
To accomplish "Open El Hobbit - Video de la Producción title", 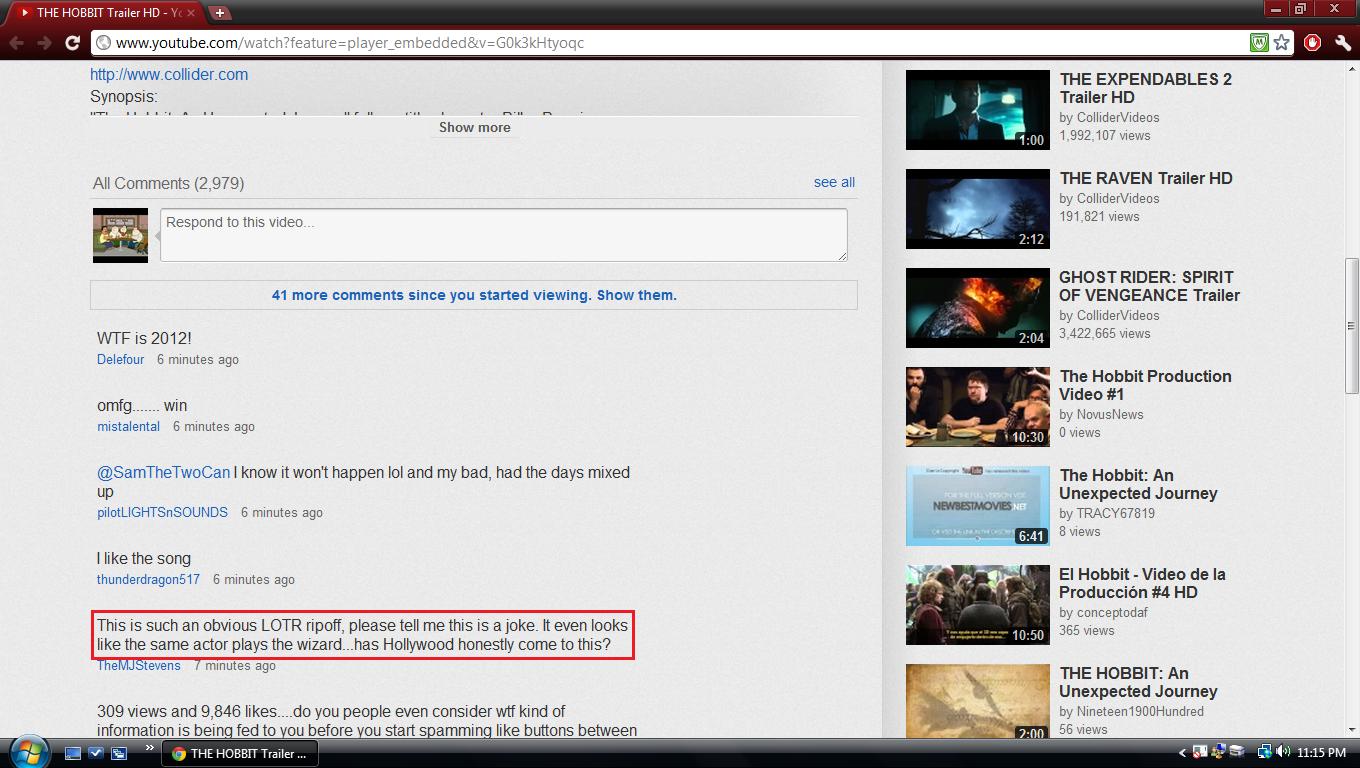I will [1143, 583].
